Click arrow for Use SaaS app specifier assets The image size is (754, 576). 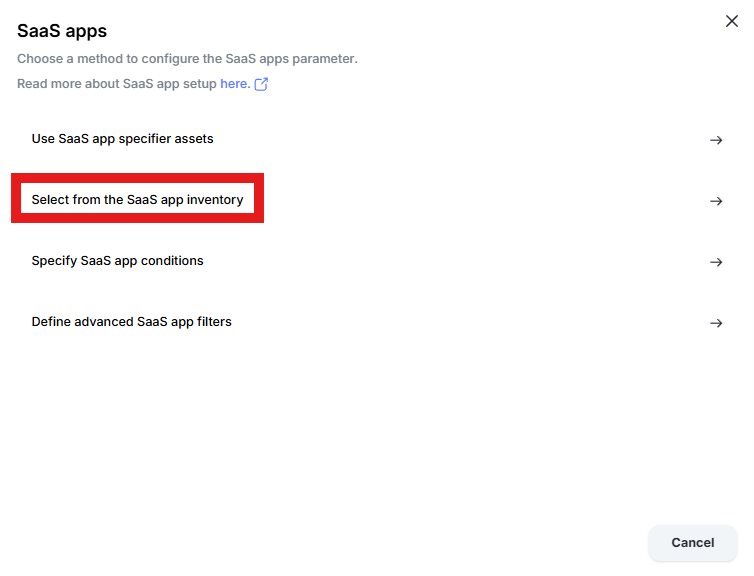[716, 140]
